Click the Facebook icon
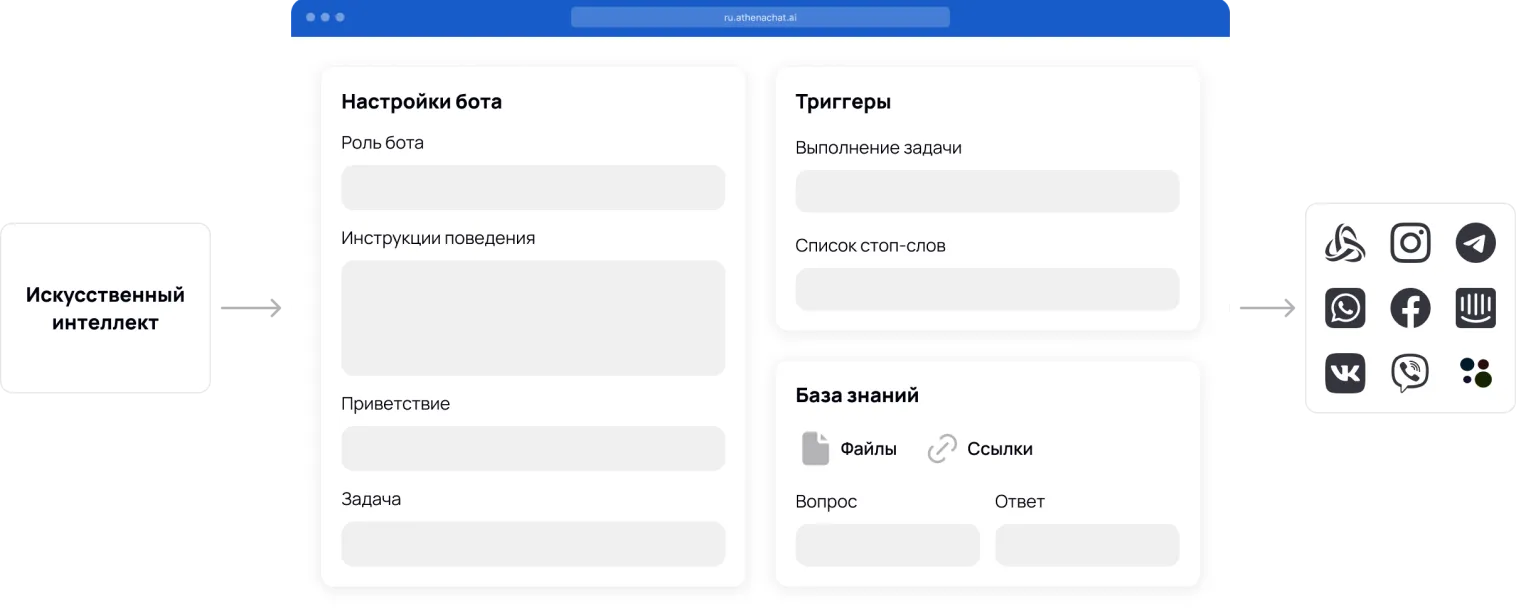 point(1410,308)
